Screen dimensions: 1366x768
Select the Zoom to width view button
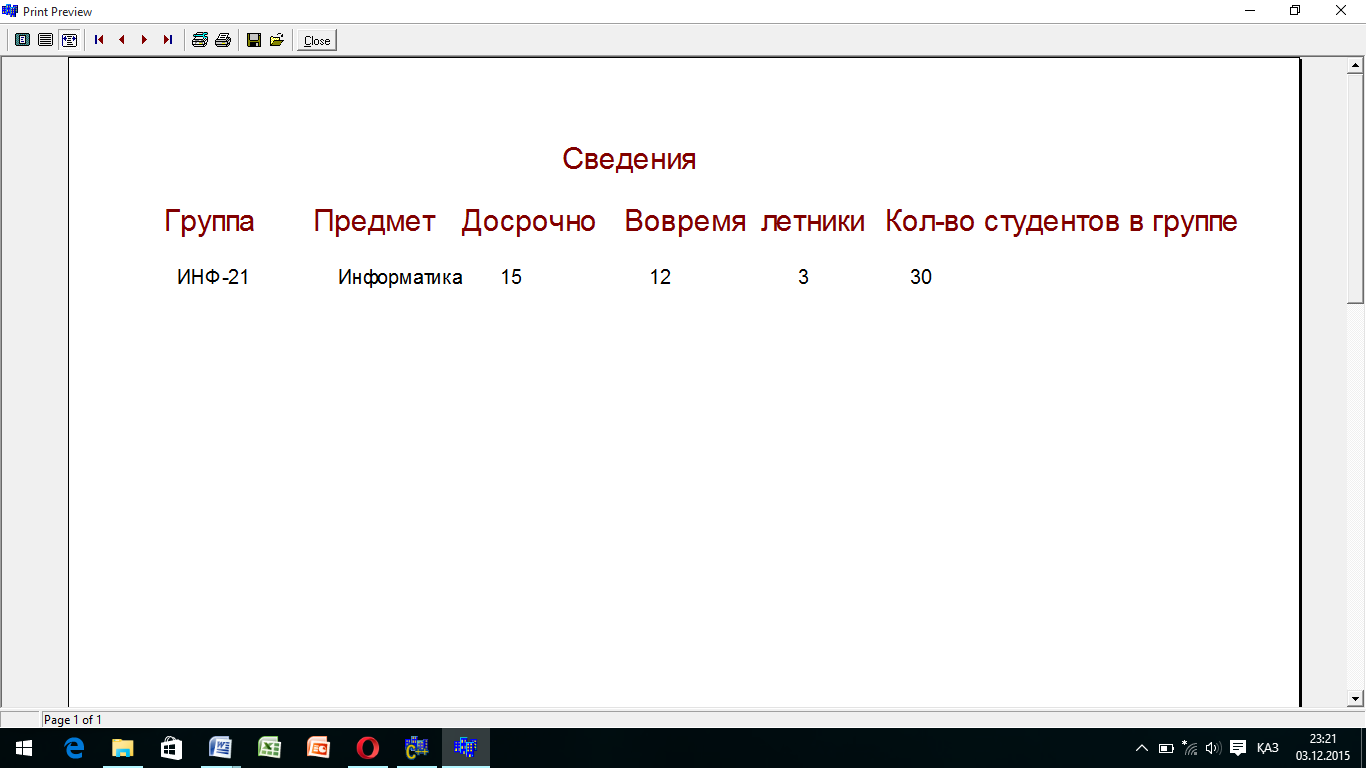pos(69,40)
